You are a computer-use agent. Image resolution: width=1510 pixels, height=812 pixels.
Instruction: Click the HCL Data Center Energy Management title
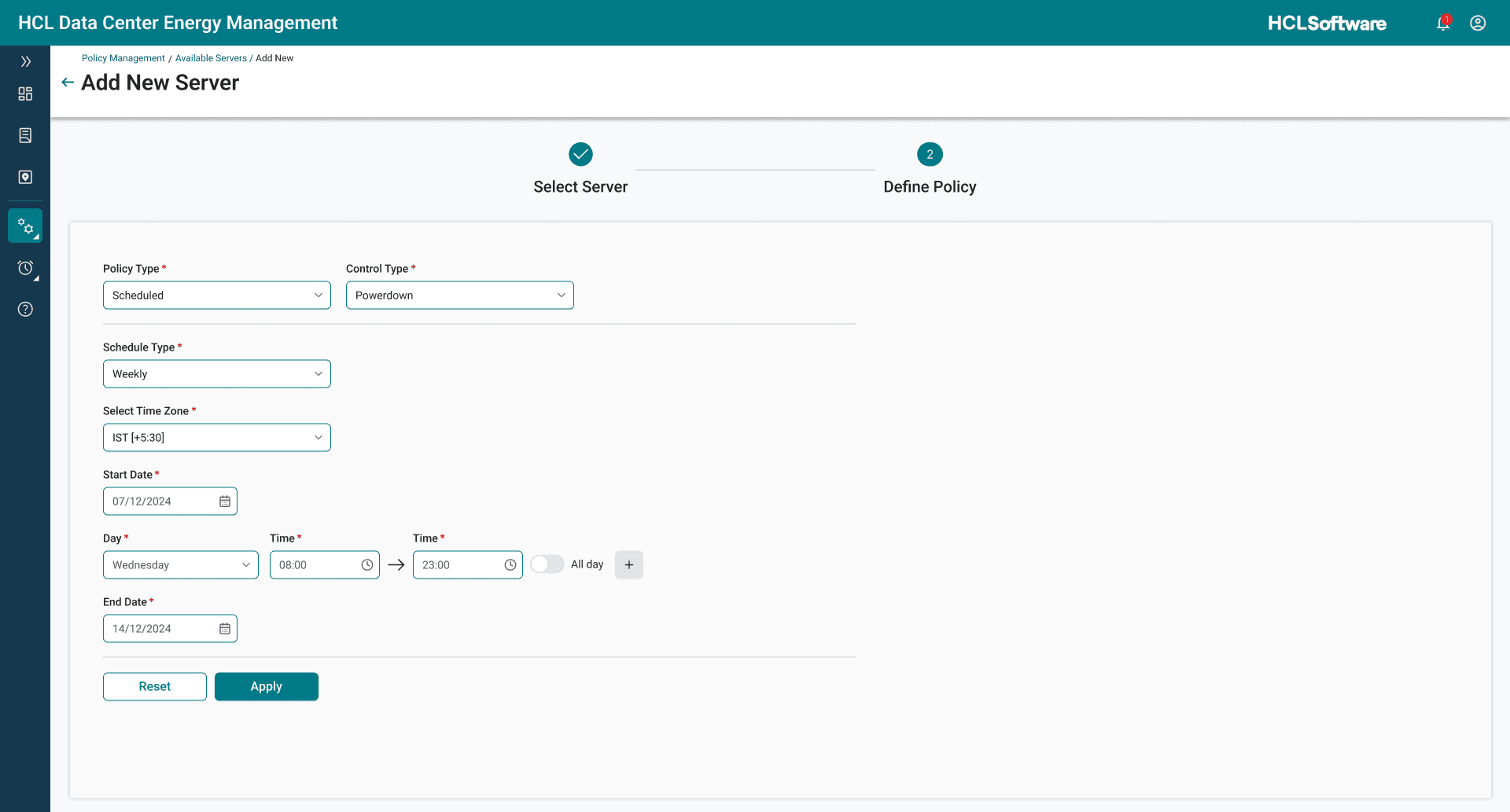[x=178, y=23]
